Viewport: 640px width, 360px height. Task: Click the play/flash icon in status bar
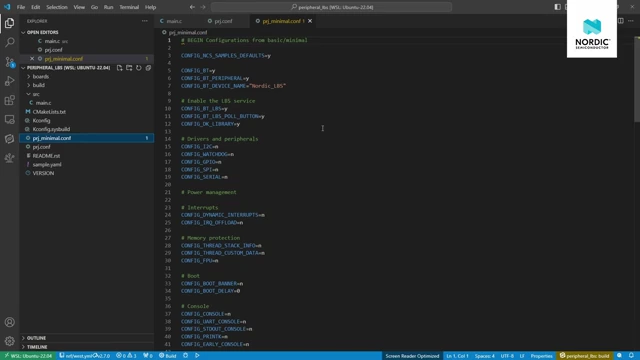click(197, 356)
